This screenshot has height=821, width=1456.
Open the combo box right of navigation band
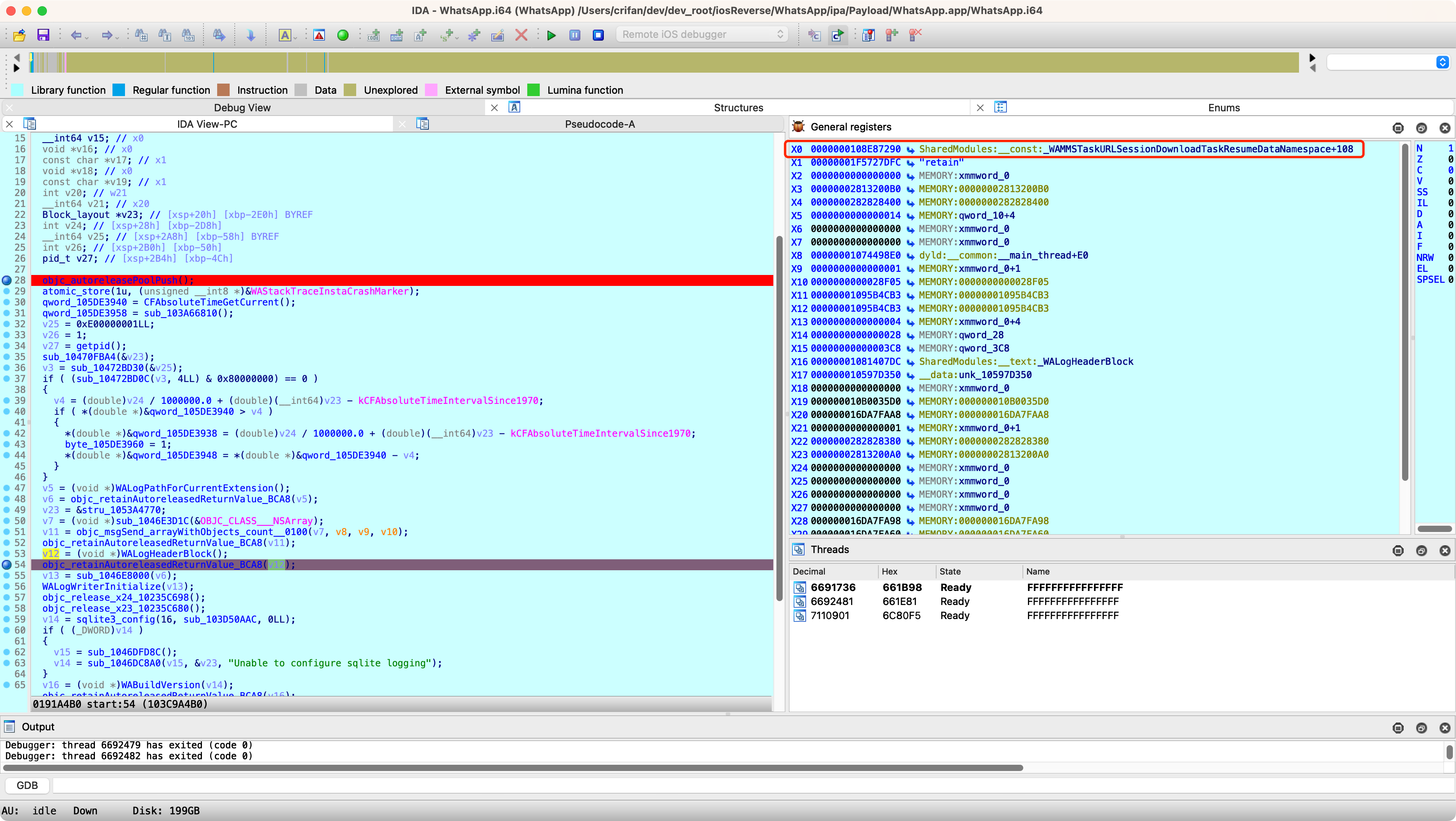[x=1388, y=62]
